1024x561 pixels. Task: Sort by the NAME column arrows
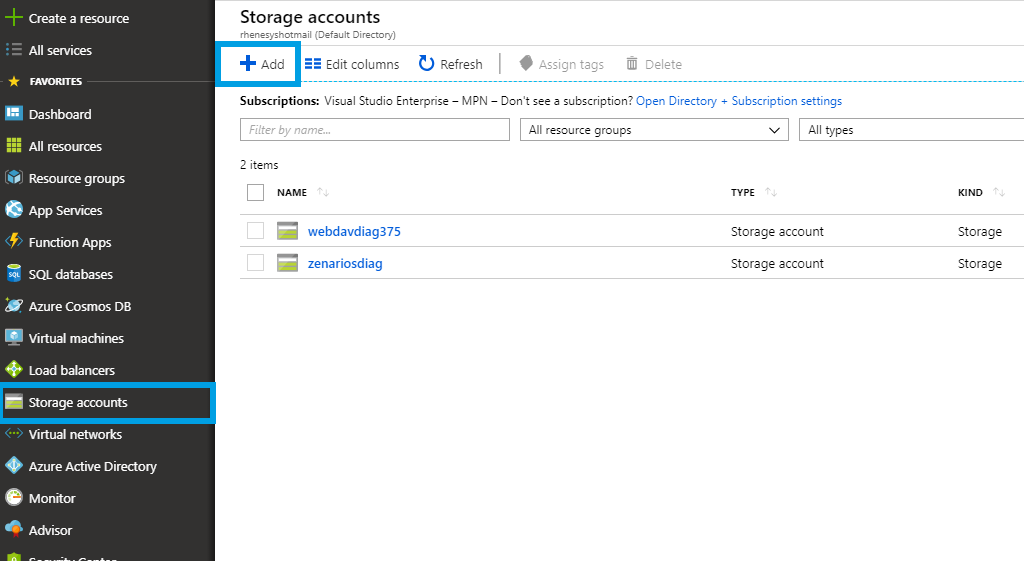click(323, 192)
